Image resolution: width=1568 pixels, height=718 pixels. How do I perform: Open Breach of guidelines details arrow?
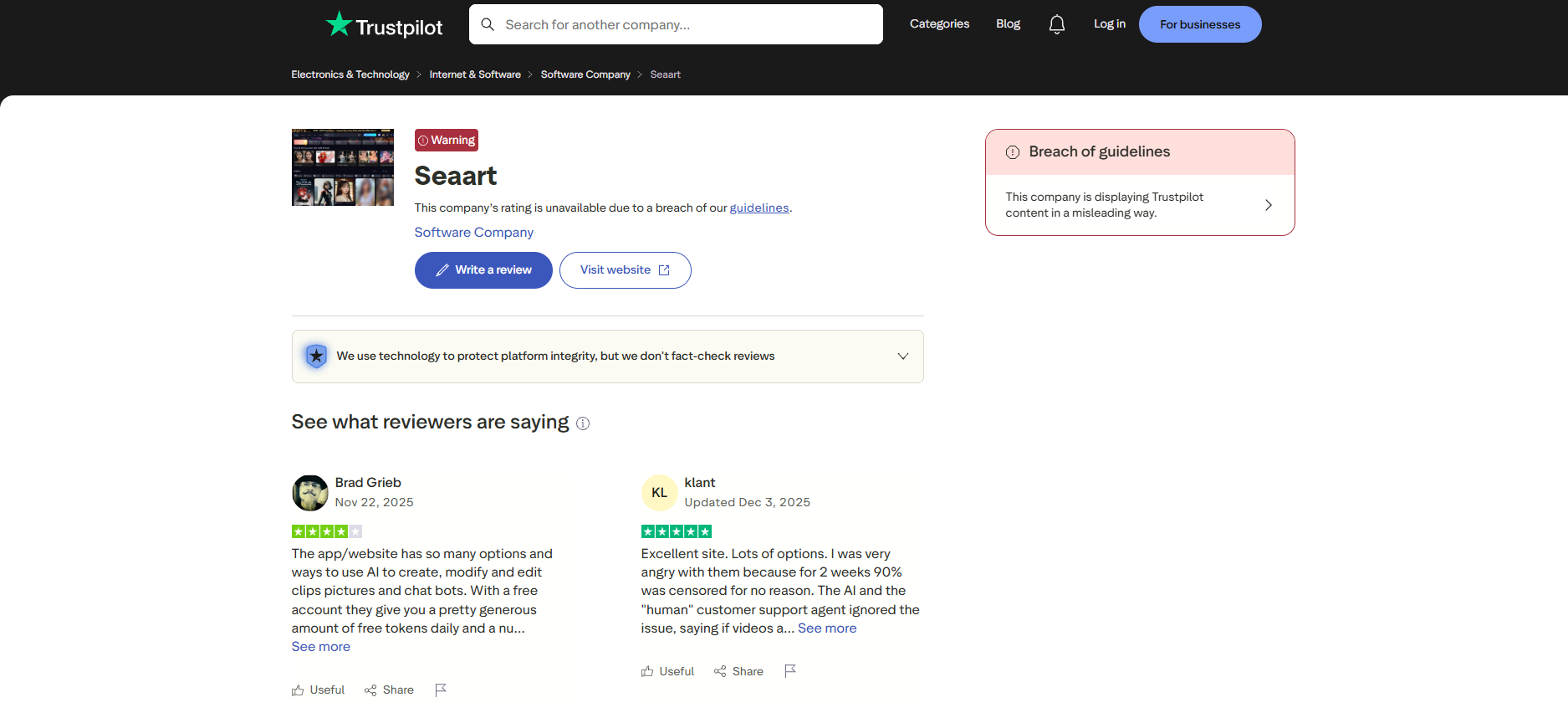1269,205
